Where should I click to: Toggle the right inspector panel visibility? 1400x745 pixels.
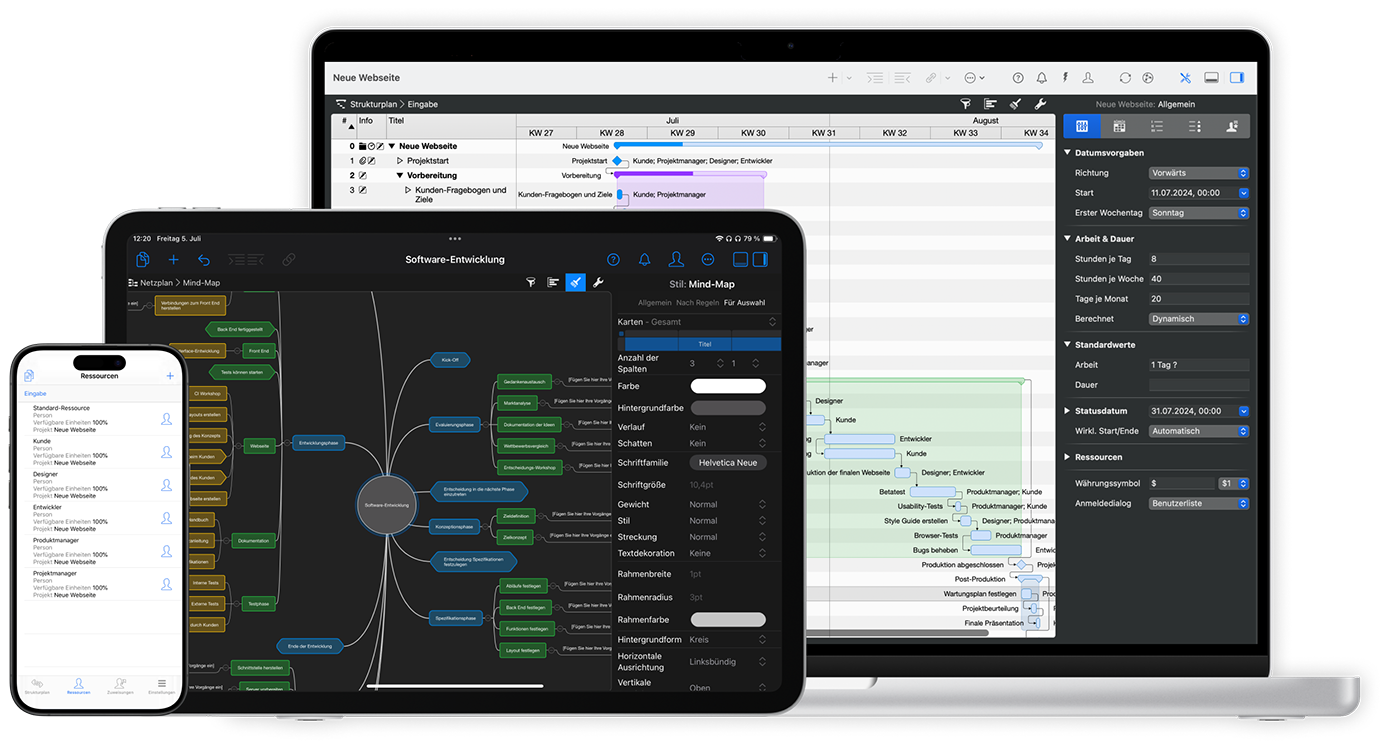tap(1236, 78)
